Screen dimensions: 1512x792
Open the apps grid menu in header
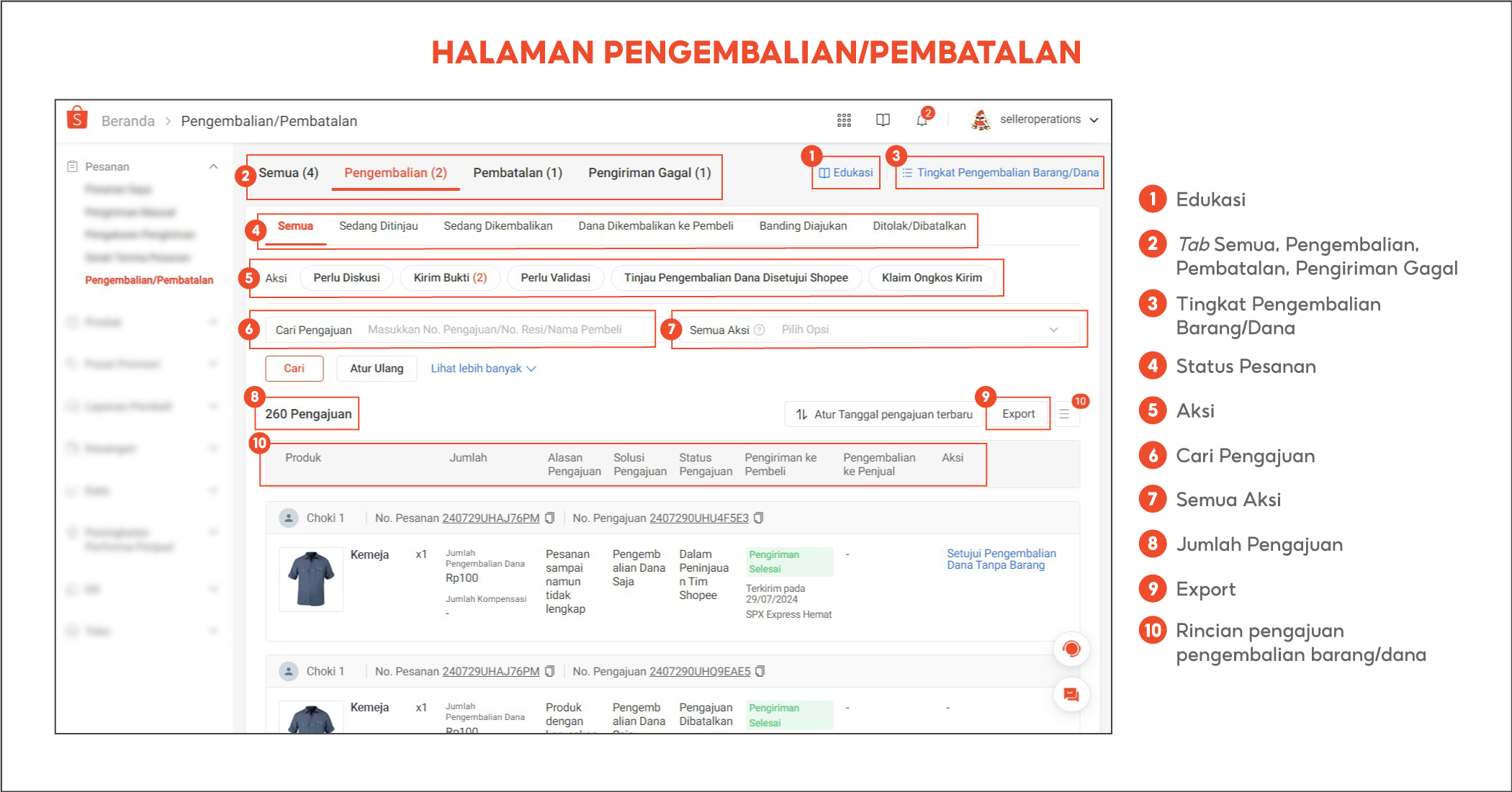[x=843, y=120]
